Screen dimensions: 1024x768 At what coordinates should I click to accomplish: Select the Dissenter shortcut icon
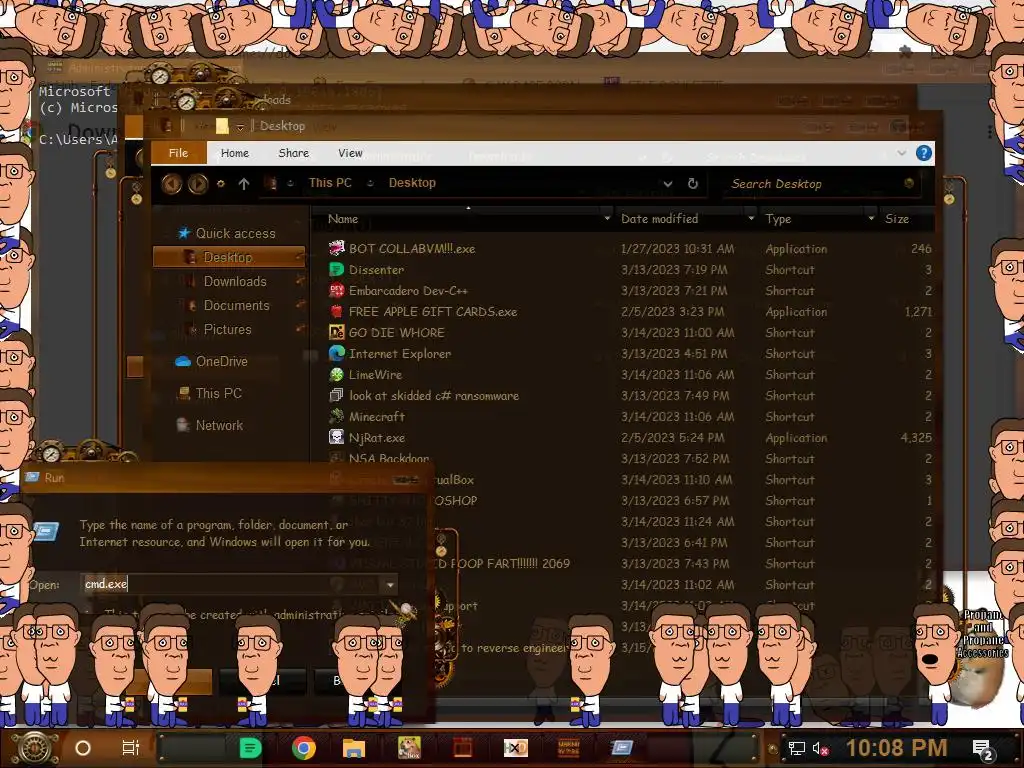point(336,269)
